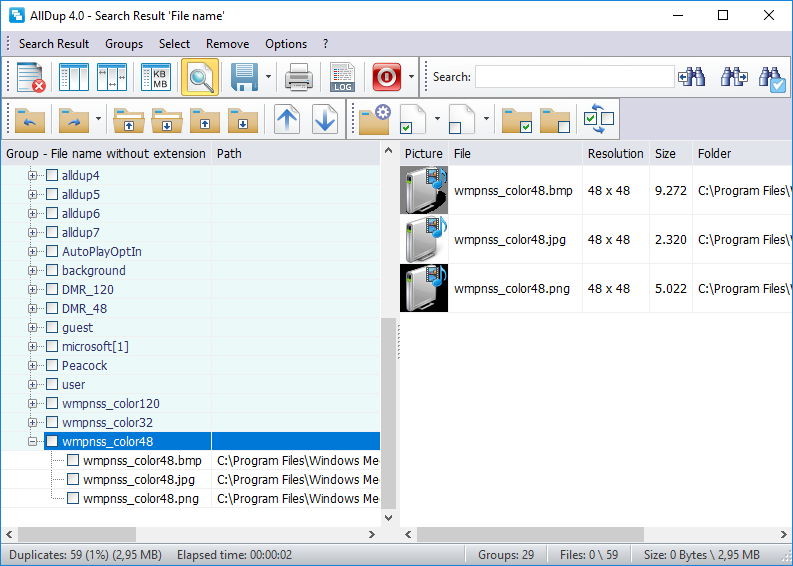Open the save icon dropdown arrow

click(x=268, y=77)
